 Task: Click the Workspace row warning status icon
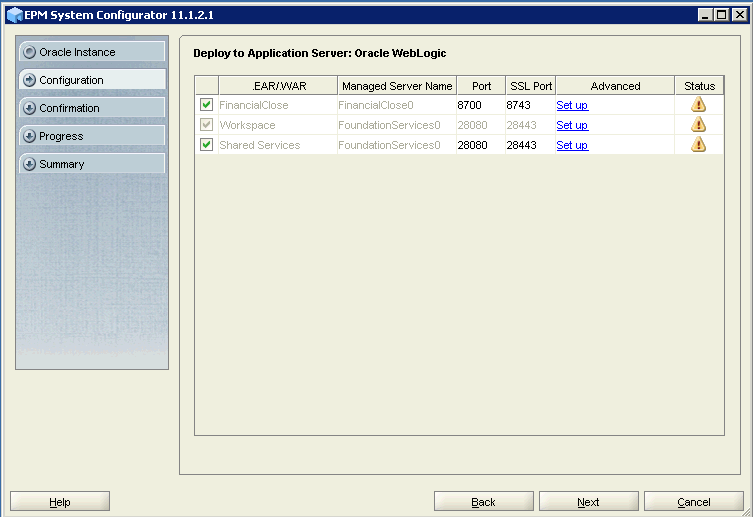tap(699, 124)
